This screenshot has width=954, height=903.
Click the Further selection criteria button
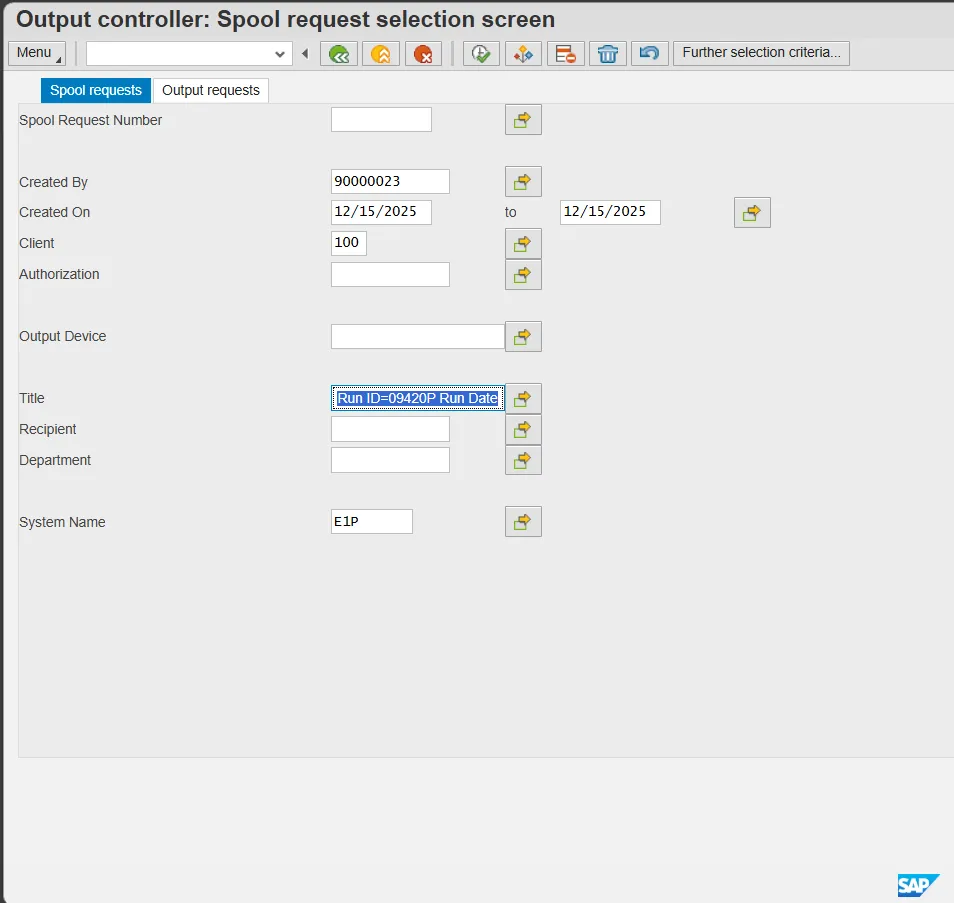click(761, 53)
